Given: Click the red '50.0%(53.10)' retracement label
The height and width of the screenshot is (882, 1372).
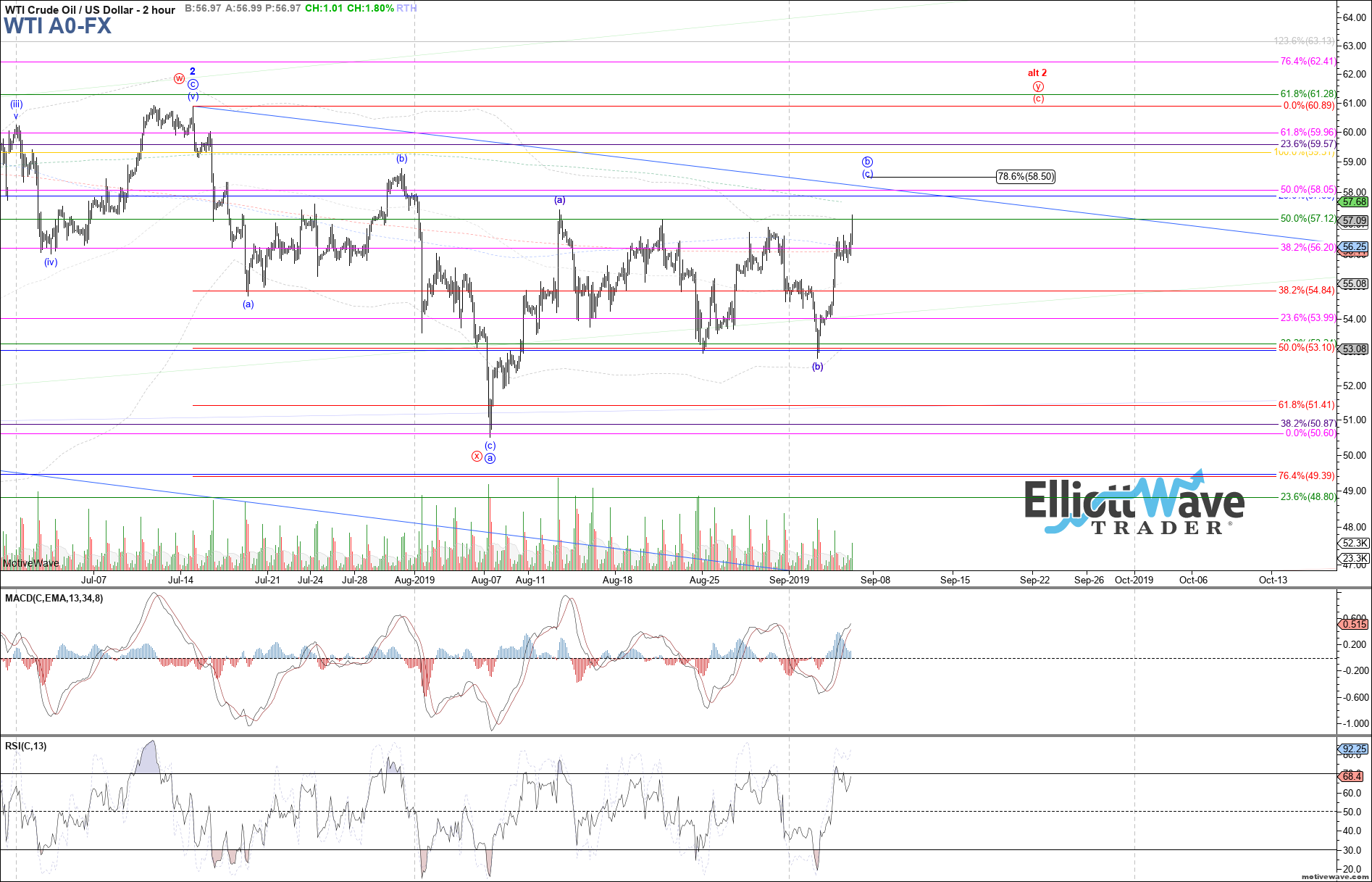Looking at the screenshot, I should click(1306, 348).
